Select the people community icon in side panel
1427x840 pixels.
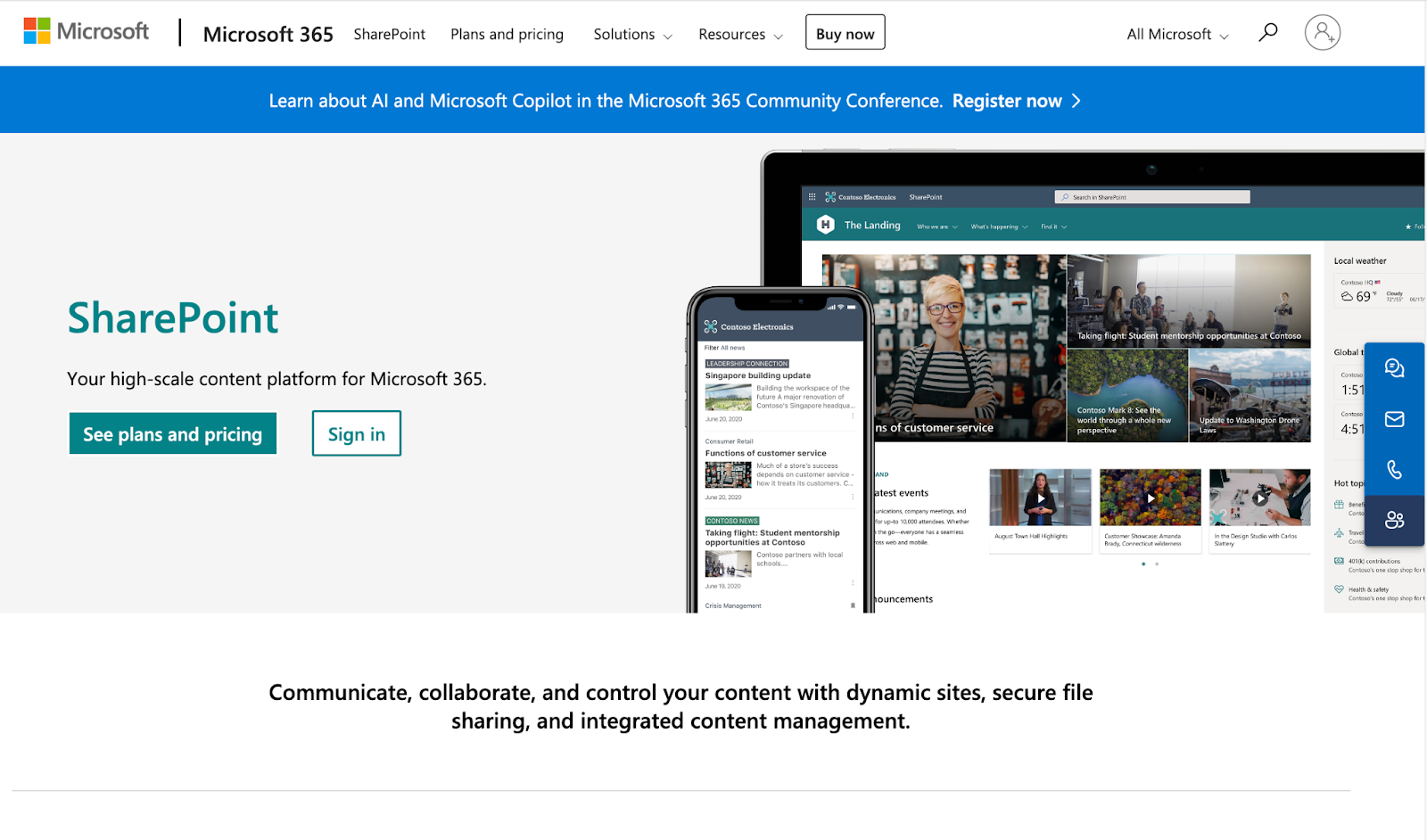1394,521
